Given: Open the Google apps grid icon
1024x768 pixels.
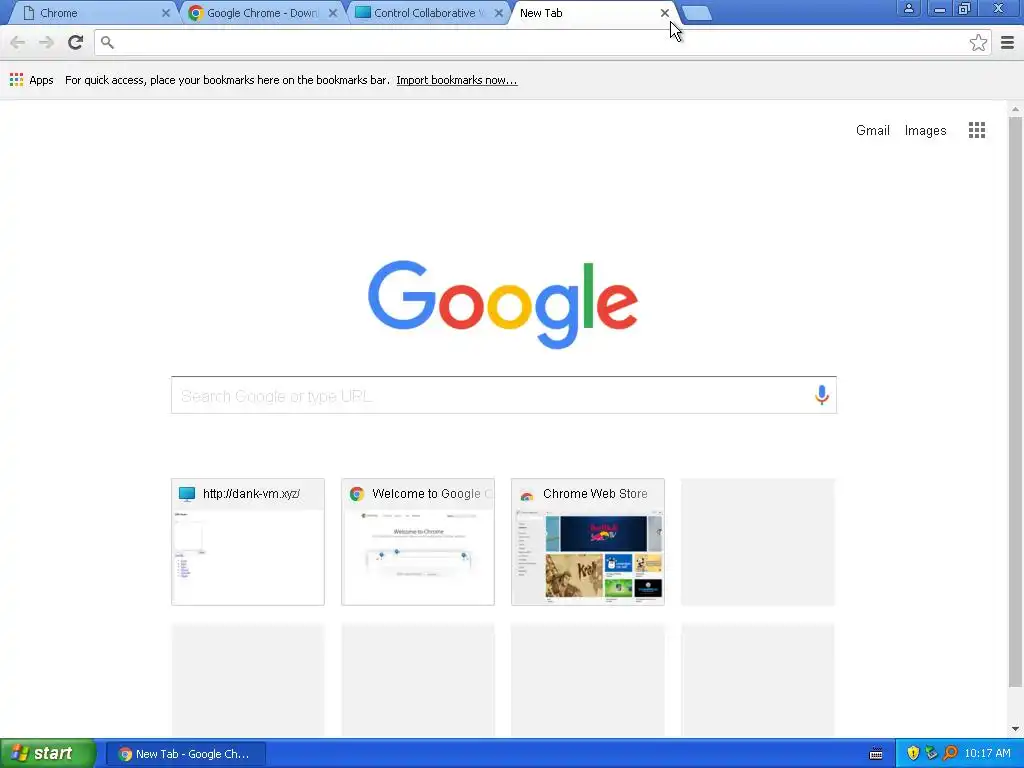Looking at the screenshot, I should (976, 130).
